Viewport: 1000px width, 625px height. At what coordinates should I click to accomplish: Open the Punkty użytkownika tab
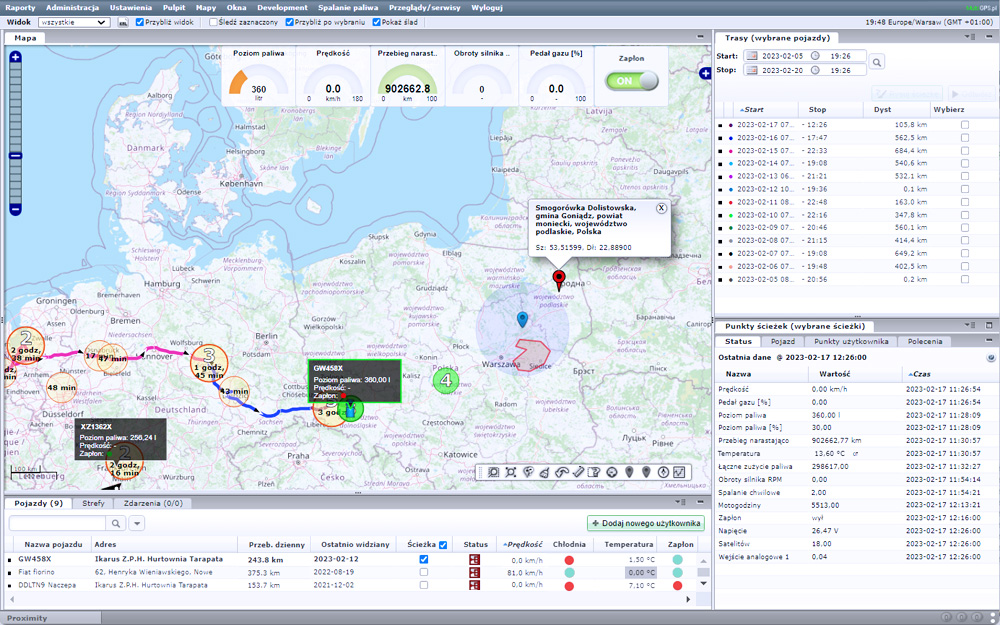[x=851, y=341]
